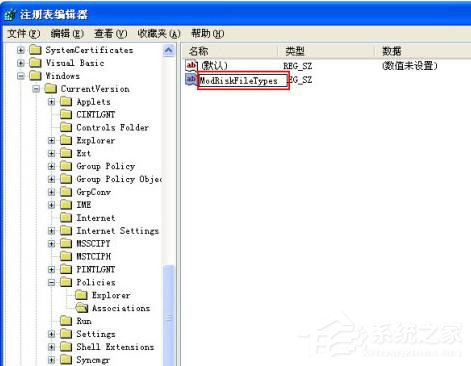This screenshot has width=471, height=366.
Task: Select the Explorer key under CurrentVersion
Action: [x=96, y=140]
